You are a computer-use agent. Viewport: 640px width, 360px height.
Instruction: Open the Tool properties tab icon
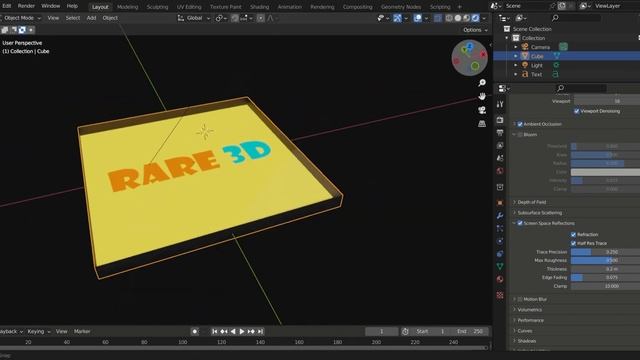click(500, 104)
